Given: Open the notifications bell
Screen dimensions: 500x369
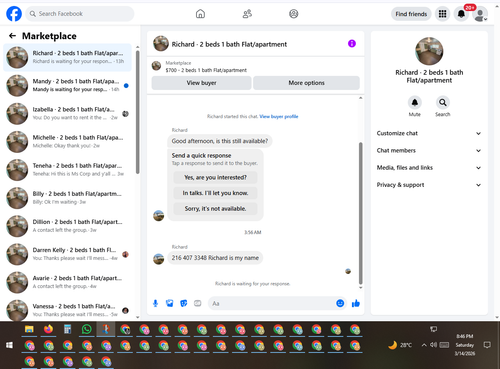Looking at the screenshot, I should (x=461, y=14).
